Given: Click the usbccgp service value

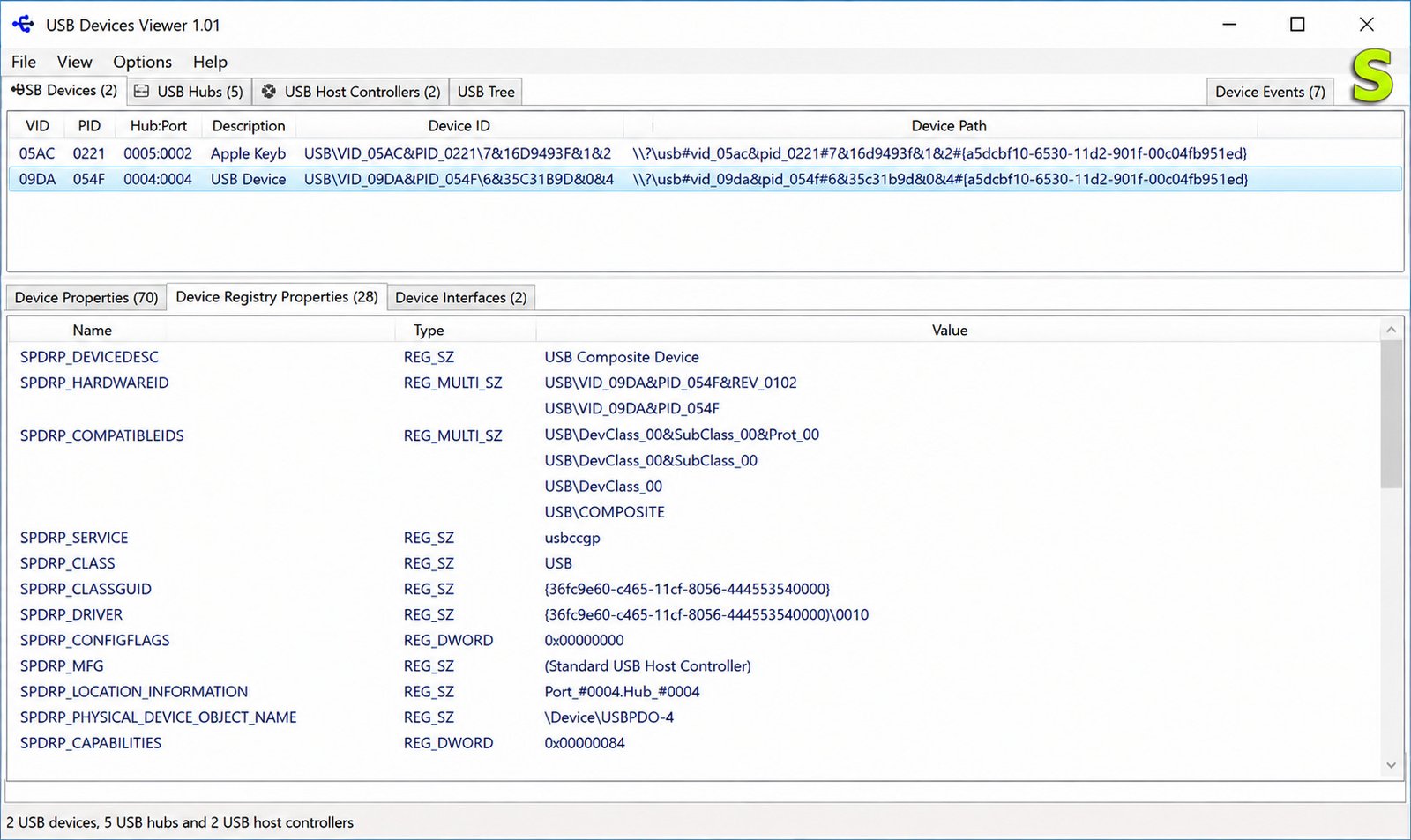Looking at the screenshot, I should pyautogui.click(x=572, y=538).
